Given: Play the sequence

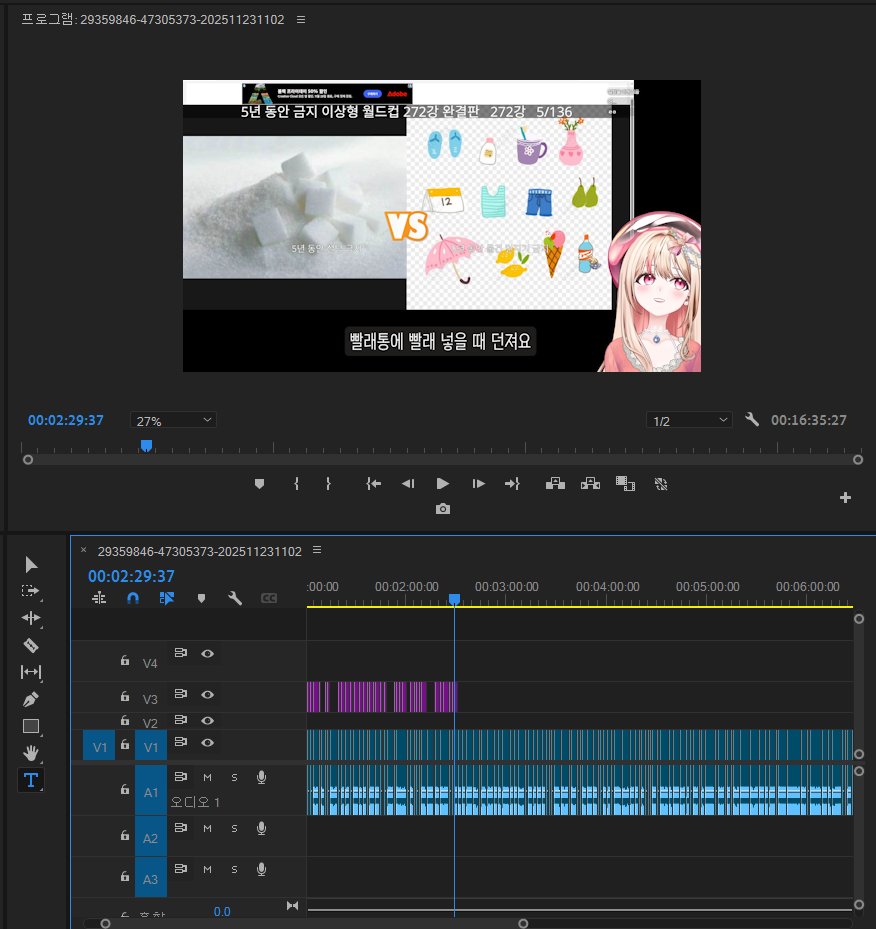Looking at the screenshot, I should pyautogui.click(x=442, y=484).
